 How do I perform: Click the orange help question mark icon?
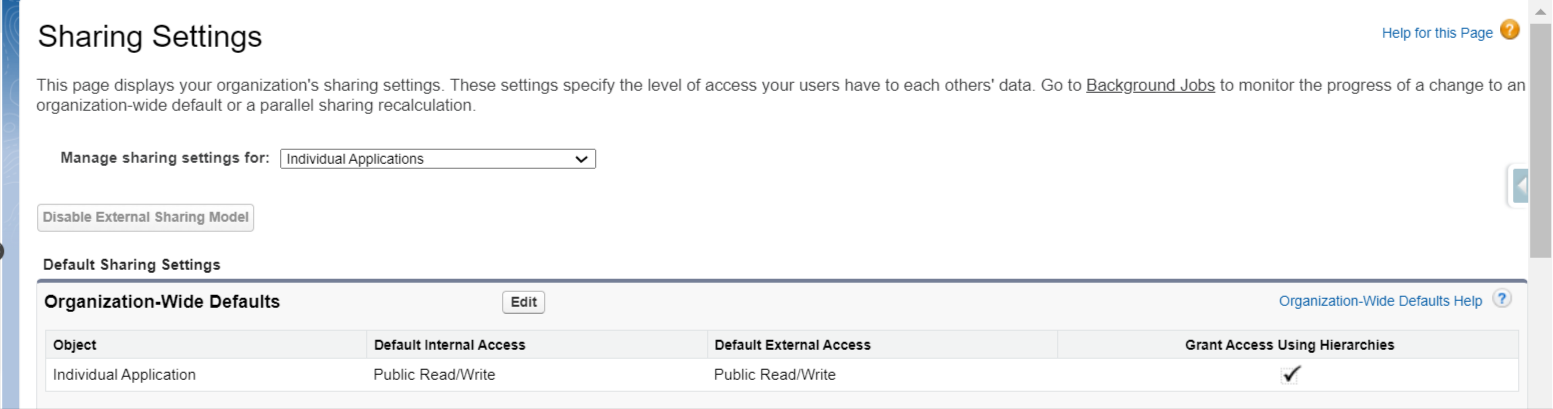pos(1510,31)
